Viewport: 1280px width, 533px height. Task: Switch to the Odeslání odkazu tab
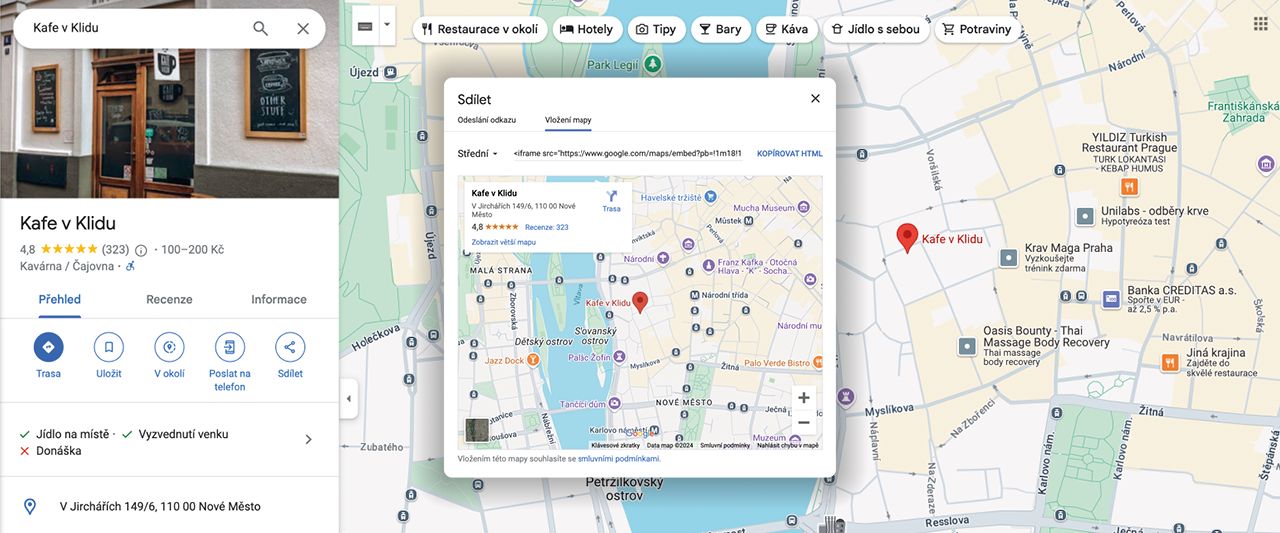click(487, 120)
